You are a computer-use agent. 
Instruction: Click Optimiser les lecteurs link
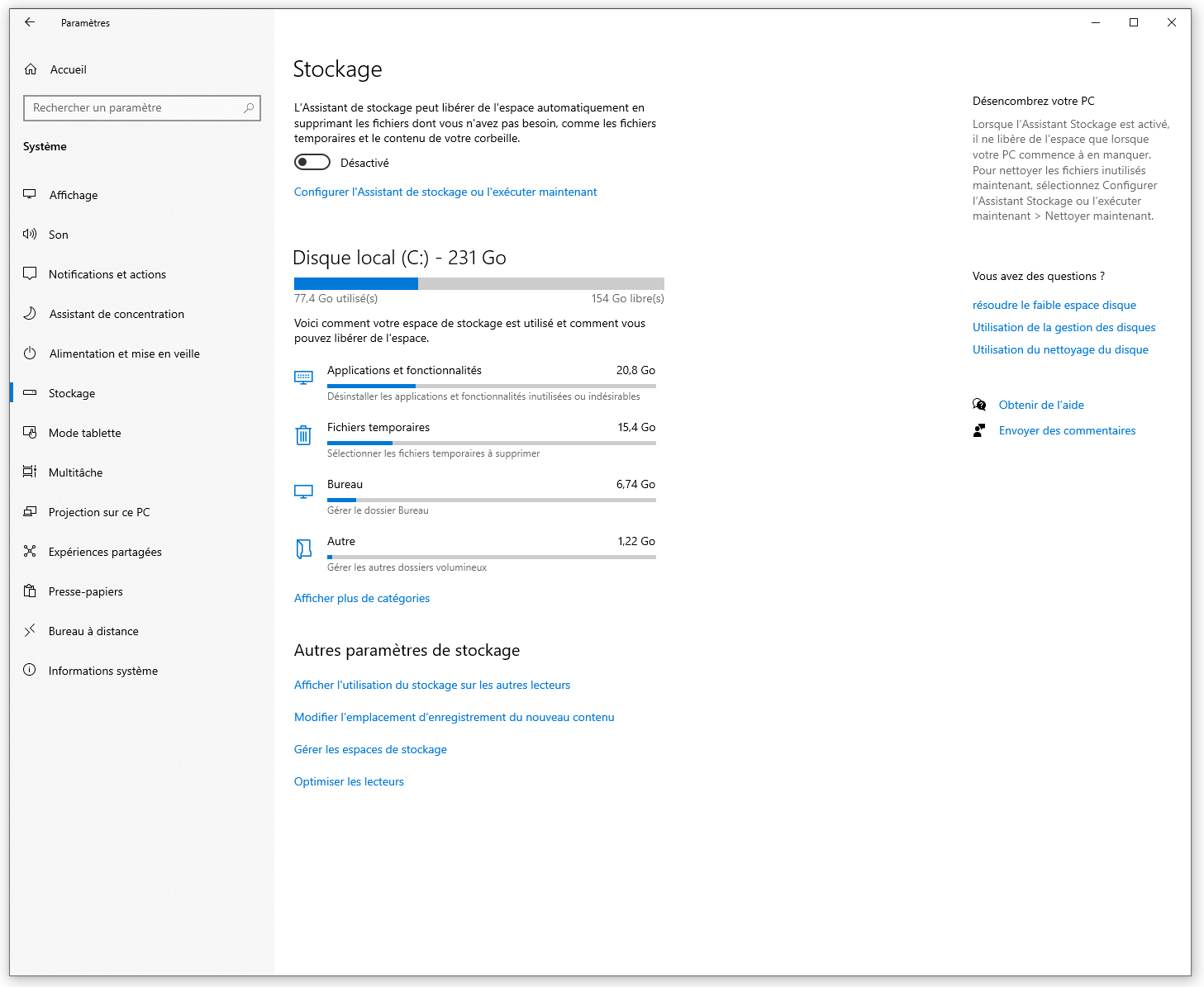[x=349, y=781]
